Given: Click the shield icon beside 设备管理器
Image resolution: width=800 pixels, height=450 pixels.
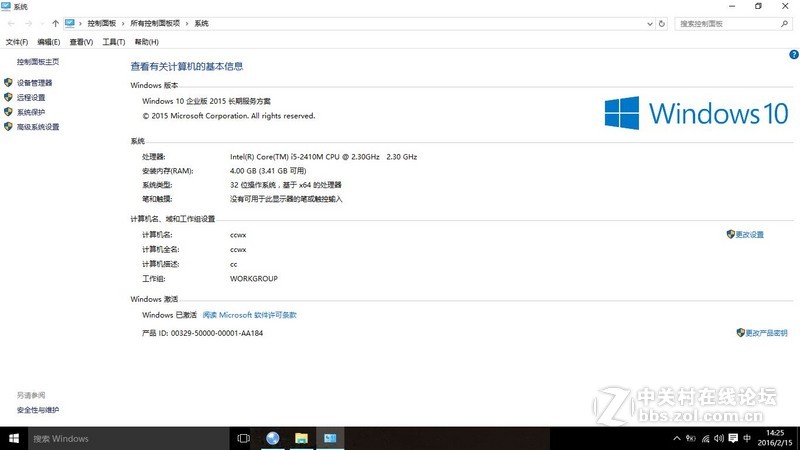Looking at the screenshot, I should (8, 82).
